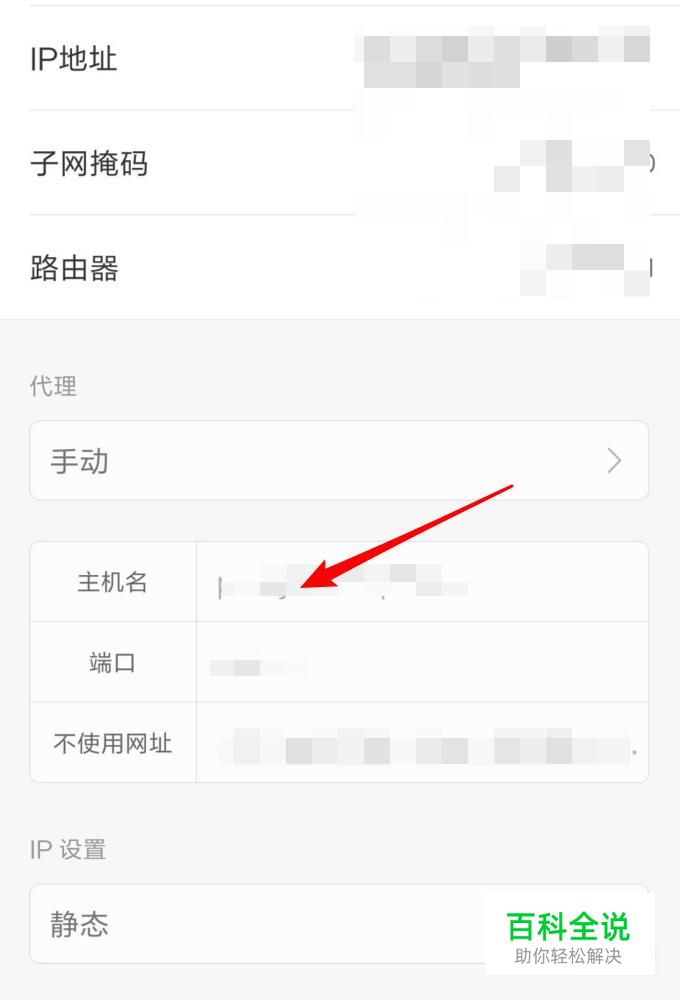Edit the 子网掩码 row value

[572, 163]
